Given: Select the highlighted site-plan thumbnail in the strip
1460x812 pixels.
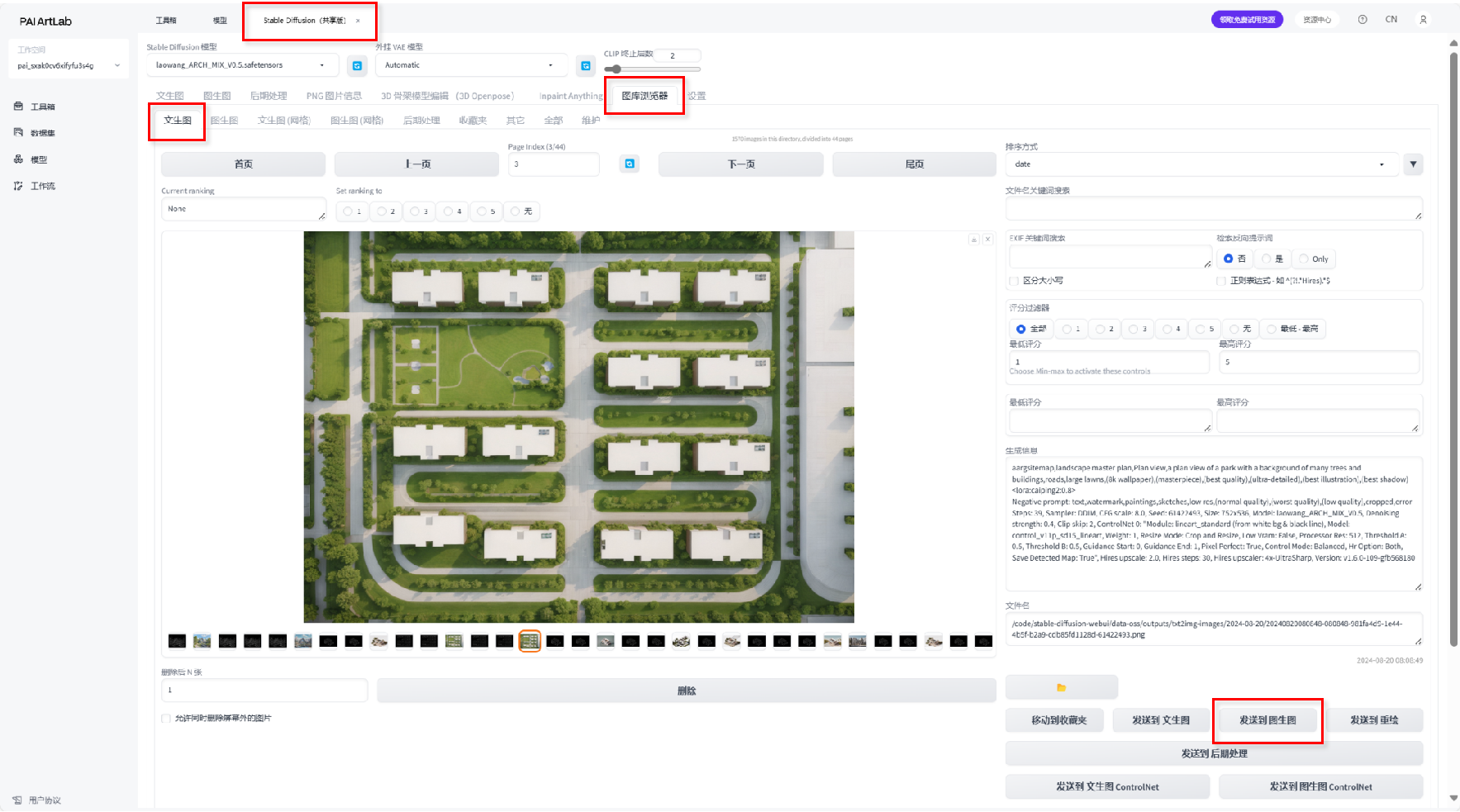Looking at the screenshot, I should pyautogui.click(x=530, y=641).
